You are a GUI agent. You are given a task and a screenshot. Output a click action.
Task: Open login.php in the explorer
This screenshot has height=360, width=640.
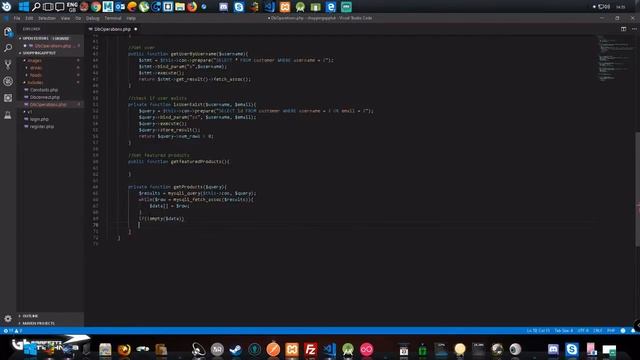click(x=39, y=119)
